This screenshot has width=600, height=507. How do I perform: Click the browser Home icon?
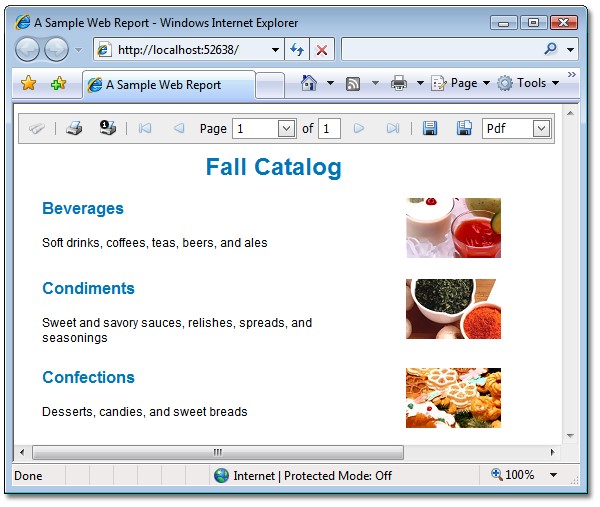coord(310,84)
